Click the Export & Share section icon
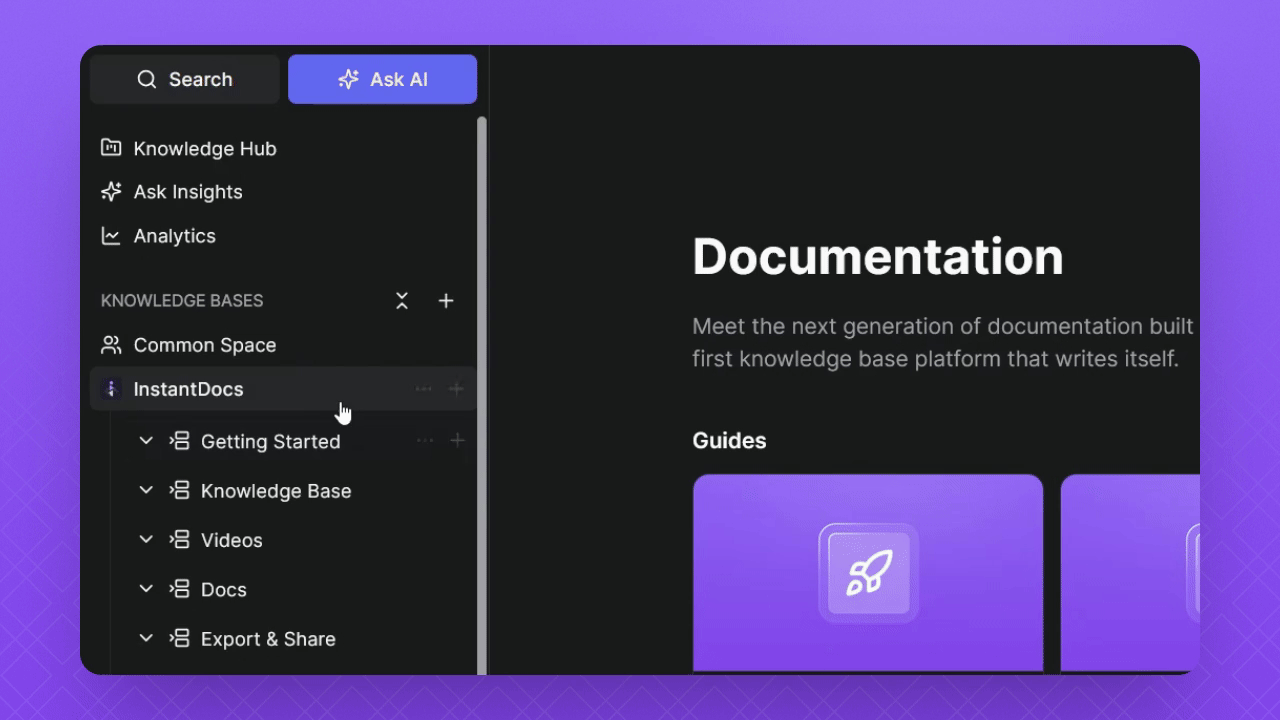Viewport: 1280px width, 720px height. click(180, 638)
